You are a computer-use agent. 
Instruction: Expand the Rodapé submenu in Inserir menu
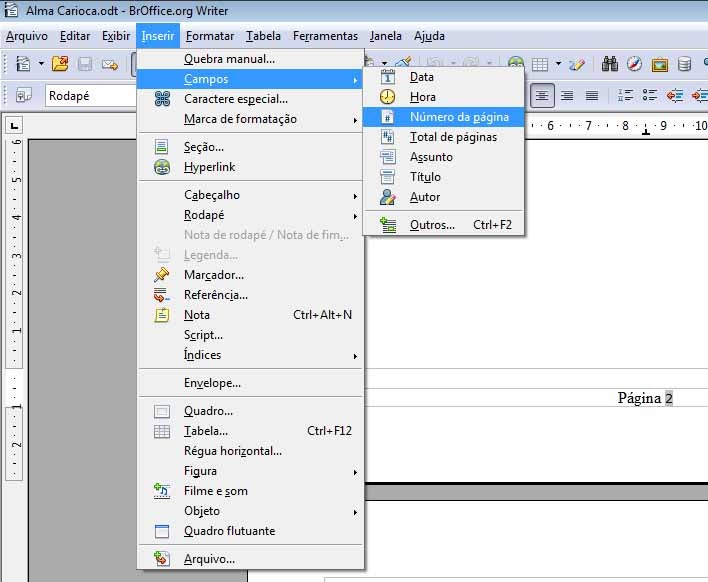(250, 215)
